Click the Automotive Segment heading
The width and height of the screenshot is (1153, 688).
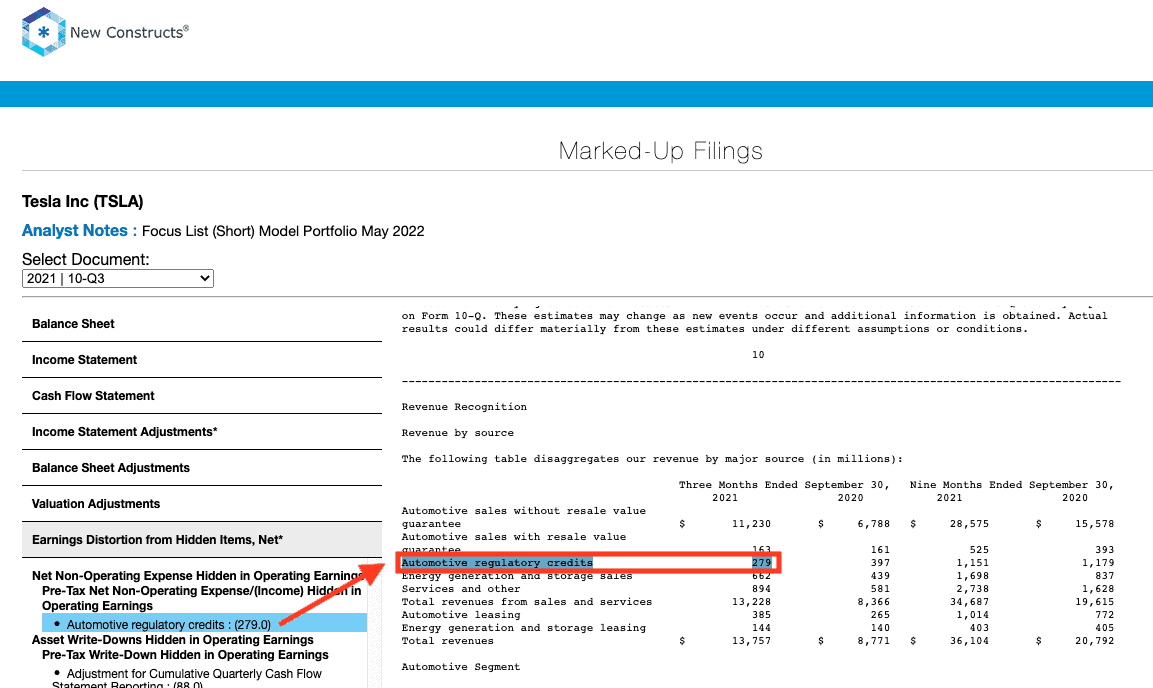(461, 667)
